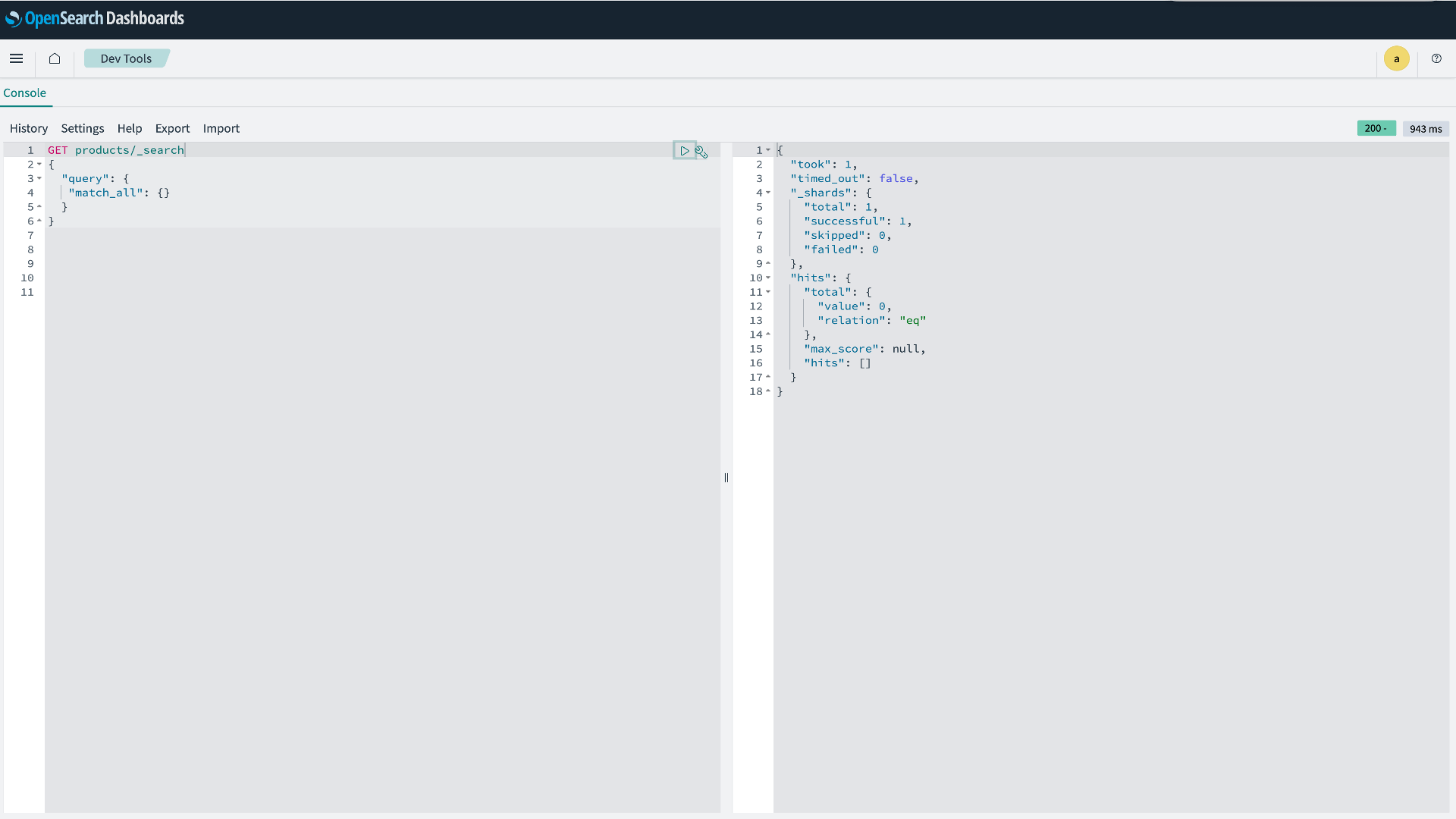Click the Export button
Screen dimensions: 1456x819
tap(172, 128)
